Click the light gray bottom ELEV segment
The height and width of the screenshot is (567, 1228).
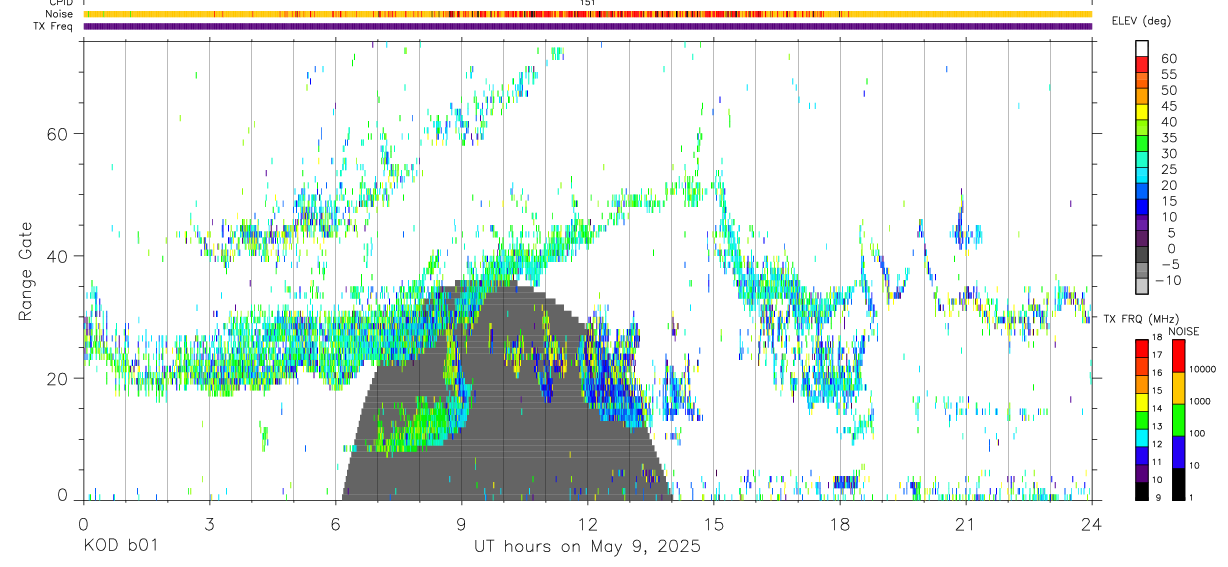tap(1142, 286)
